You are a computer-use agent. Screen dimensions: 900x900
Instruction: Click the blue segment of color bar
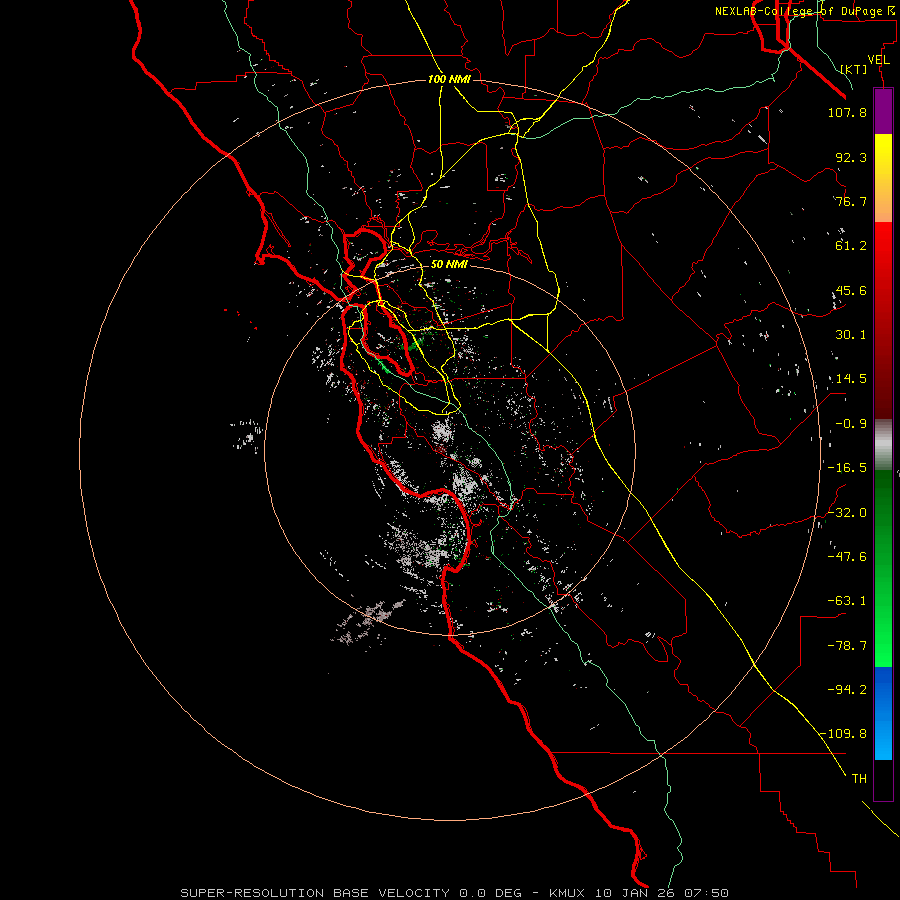(883, 713)
